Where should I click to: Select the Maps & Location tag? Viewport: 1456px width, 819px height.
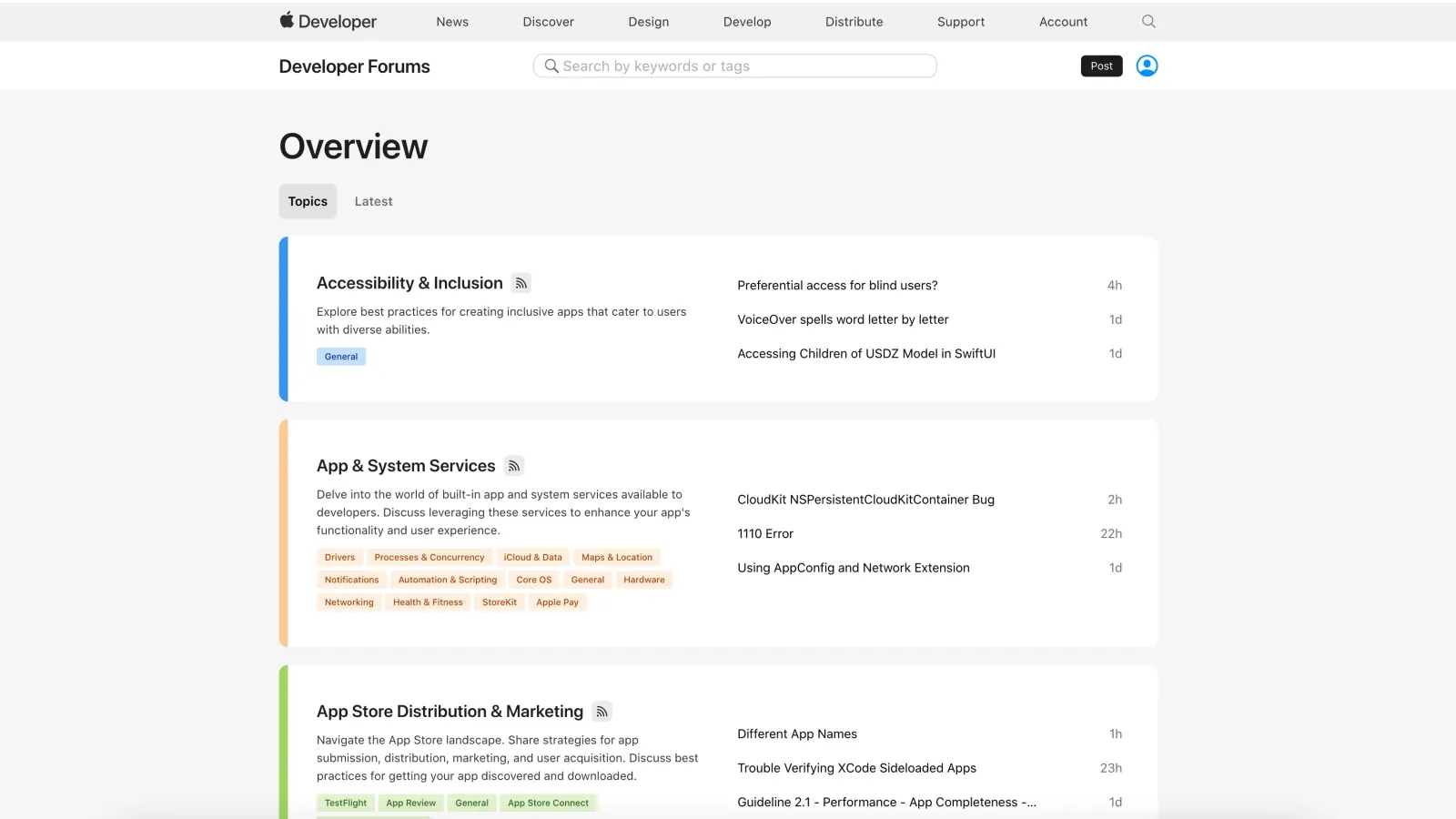tap(617, 557)
